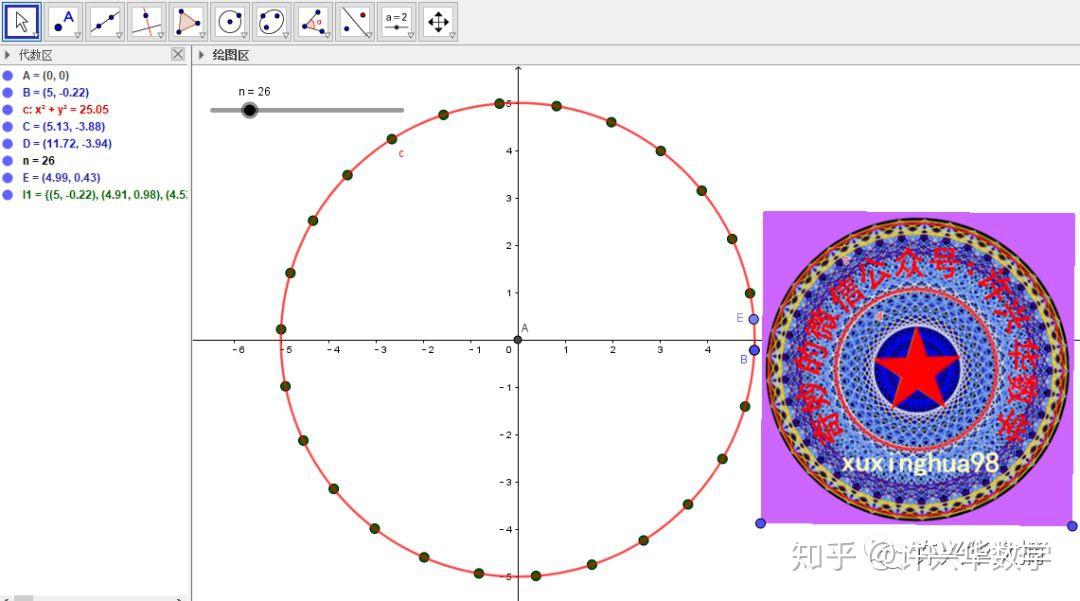Screen dimensions: 1080x601
Task: Select the Polygon tool
Action: pyautogui.click(x=188, y=20)
